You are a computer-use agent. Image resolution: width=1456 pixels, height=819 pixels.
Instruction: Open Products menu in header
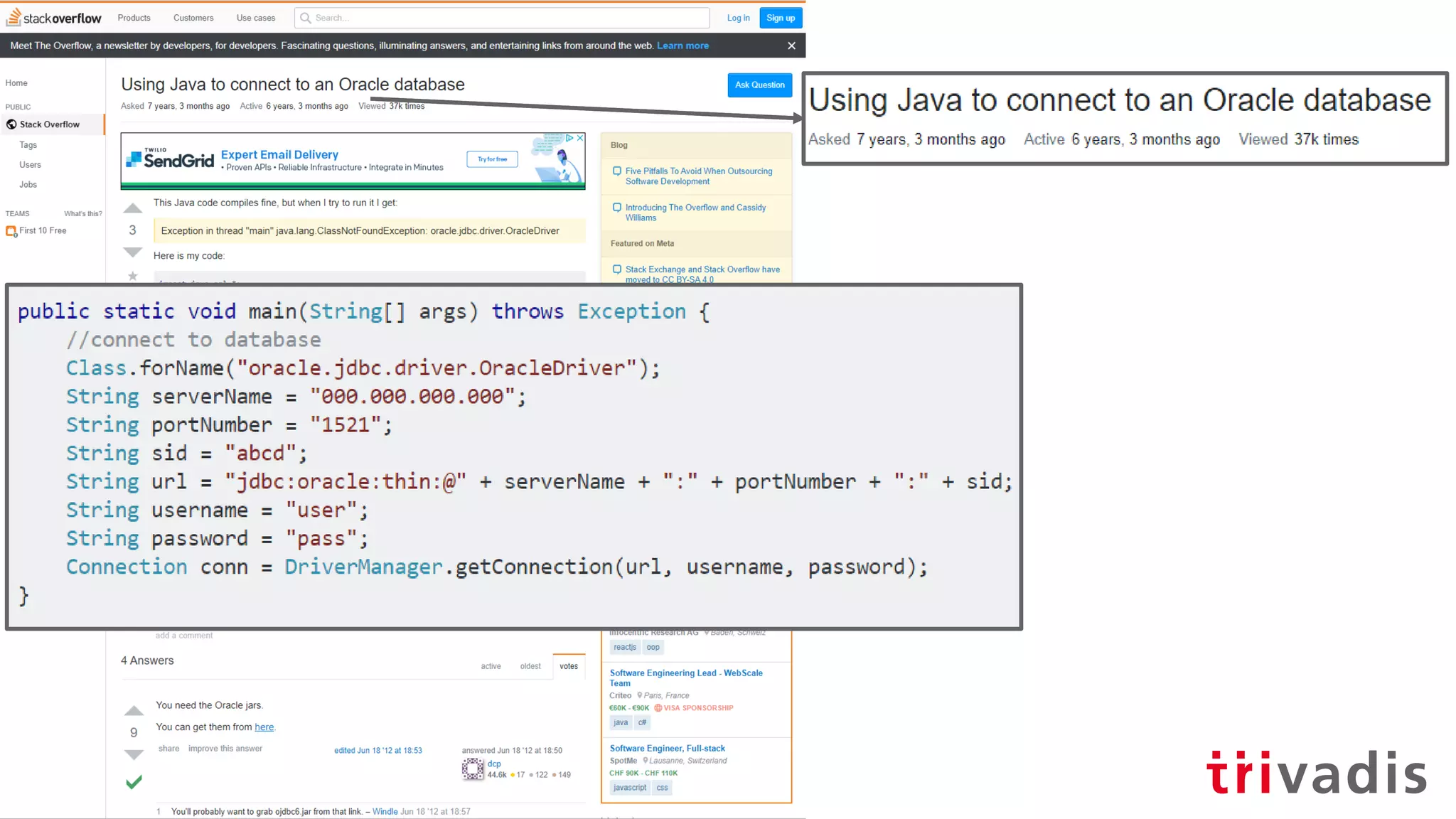(134, 18)
